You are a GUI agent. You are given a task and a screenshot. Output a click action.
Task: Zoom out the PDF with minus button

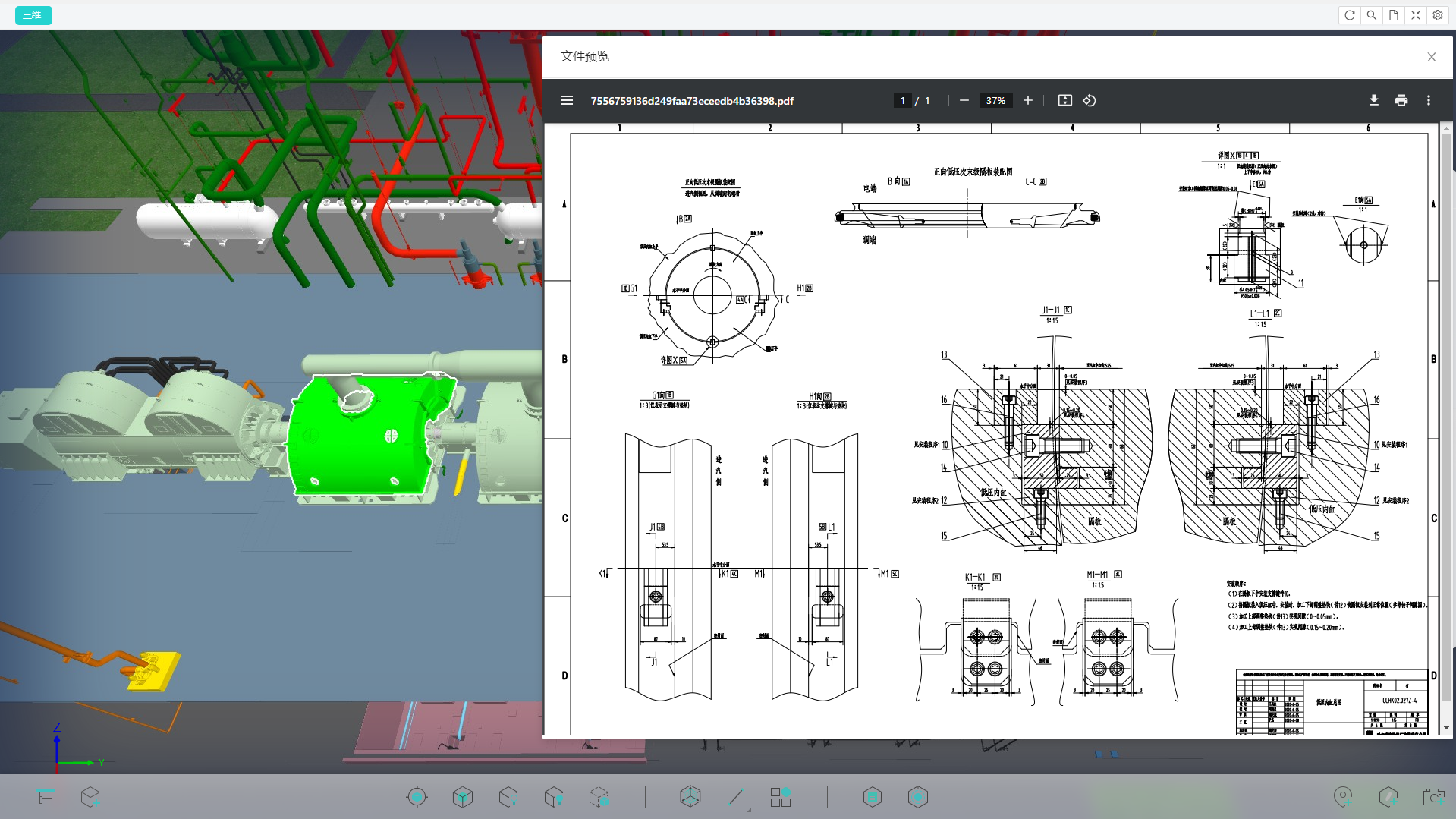(964, 100)
